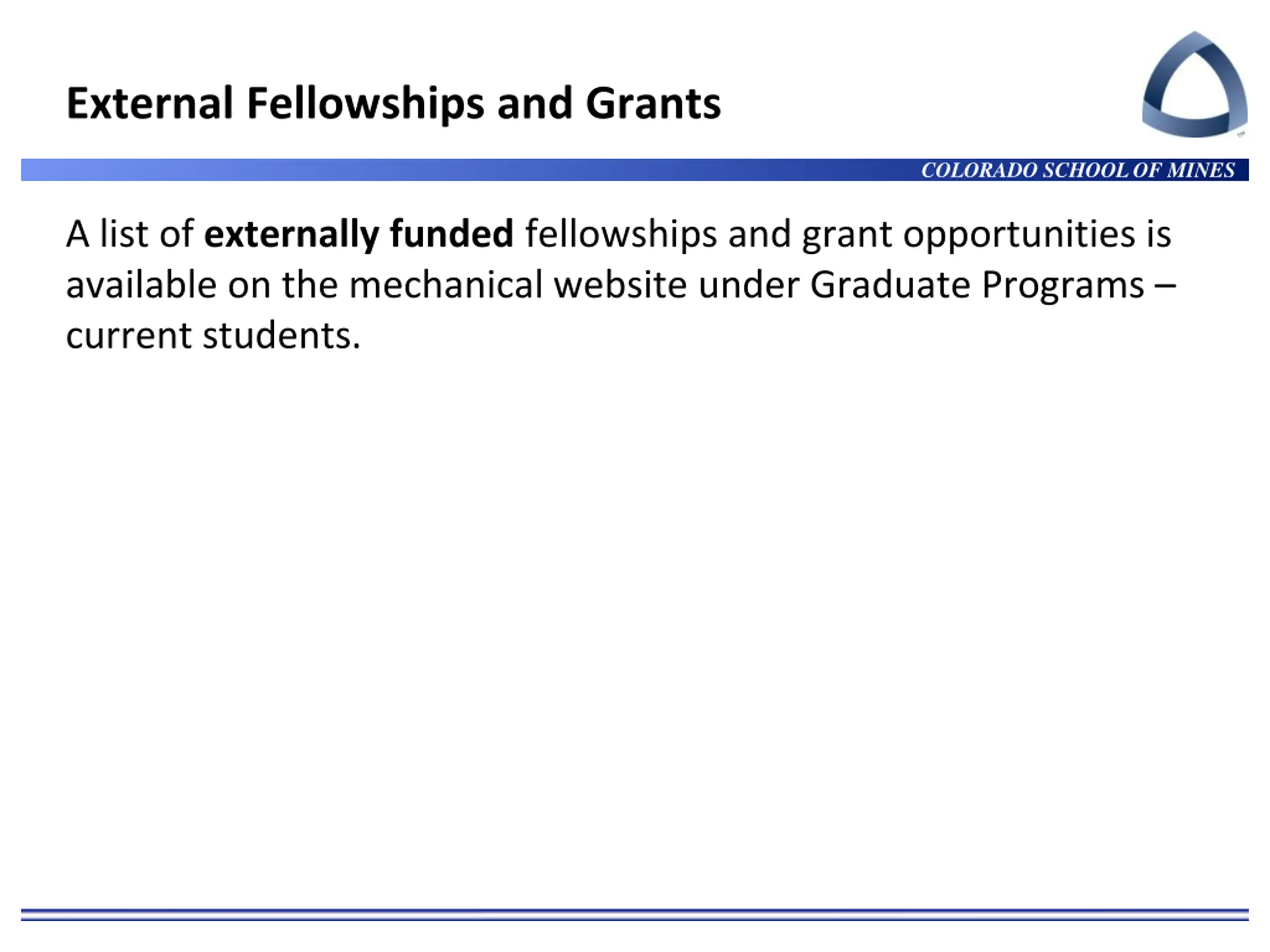Image resolution: width=1270 pixels, height=952 pixels.
Task: Click the small trademark symbol beside the logo
Action: click(x=1241, y=134)
